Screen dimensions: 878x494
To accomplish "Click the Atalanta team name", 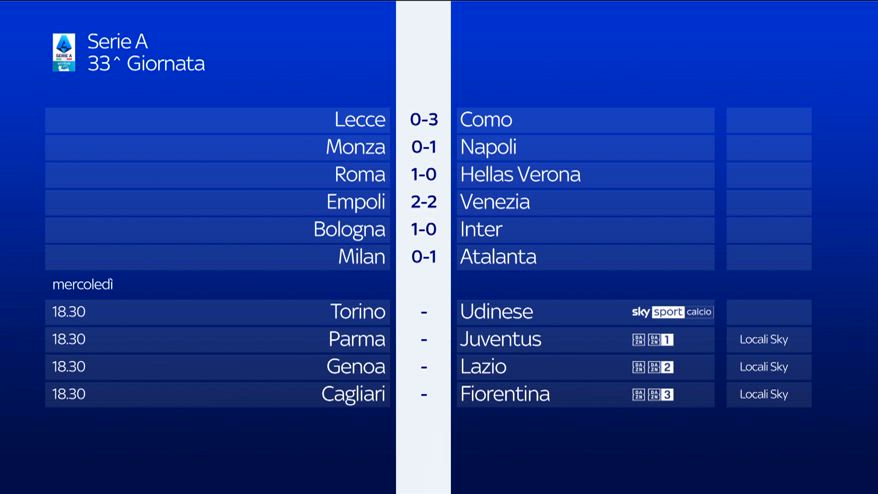I will (498, 257).
